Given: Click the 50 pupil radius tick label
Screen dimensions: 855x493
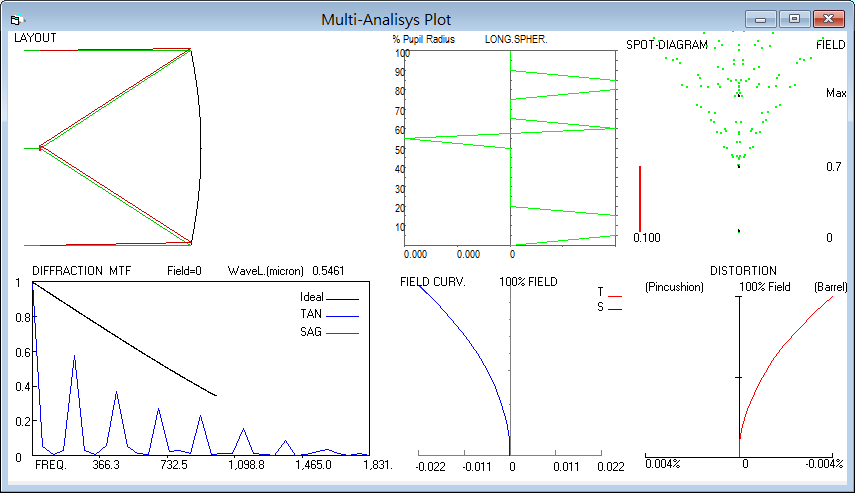Looking at the screenshot, I should pyautogui.click(x=400, y=150).
